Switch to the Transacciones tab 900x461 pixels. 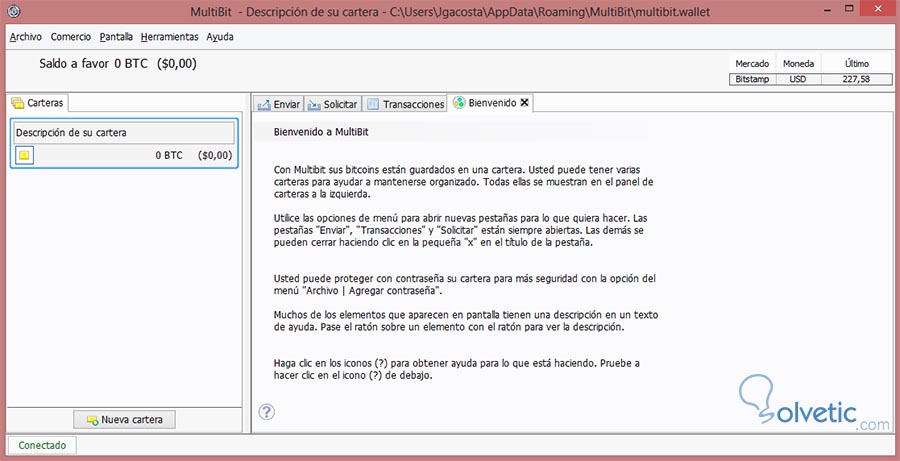point(405,104)
